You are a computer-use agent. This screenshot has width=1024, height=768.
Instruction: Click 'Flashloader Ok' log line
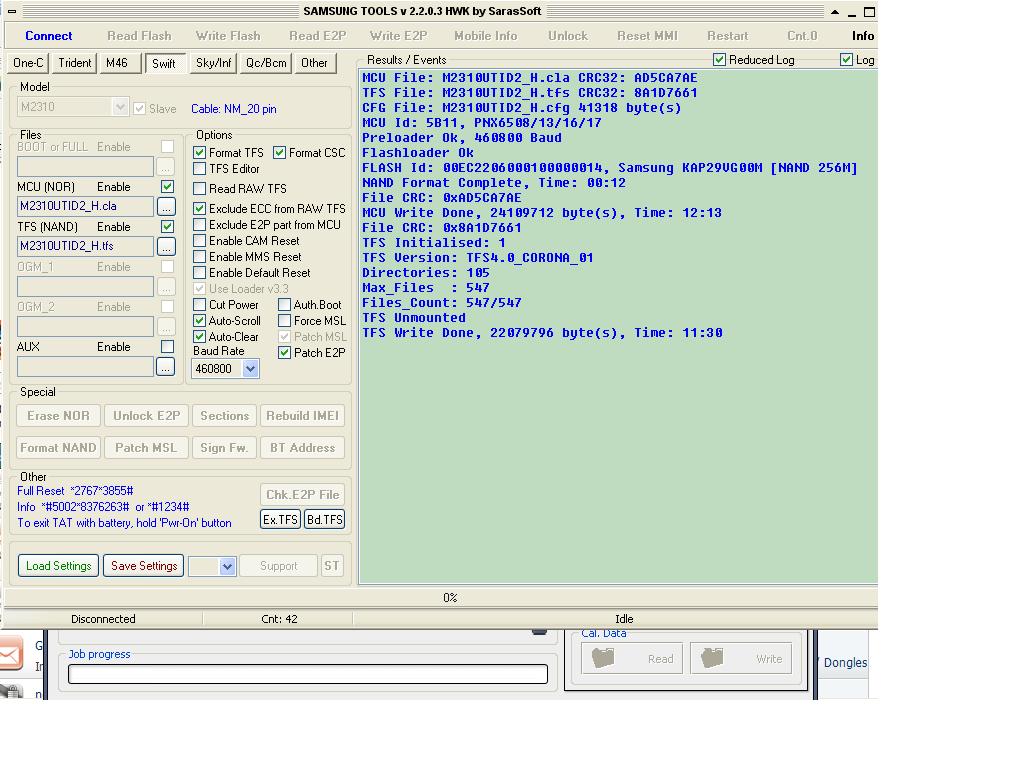click(x=418, y=153)
